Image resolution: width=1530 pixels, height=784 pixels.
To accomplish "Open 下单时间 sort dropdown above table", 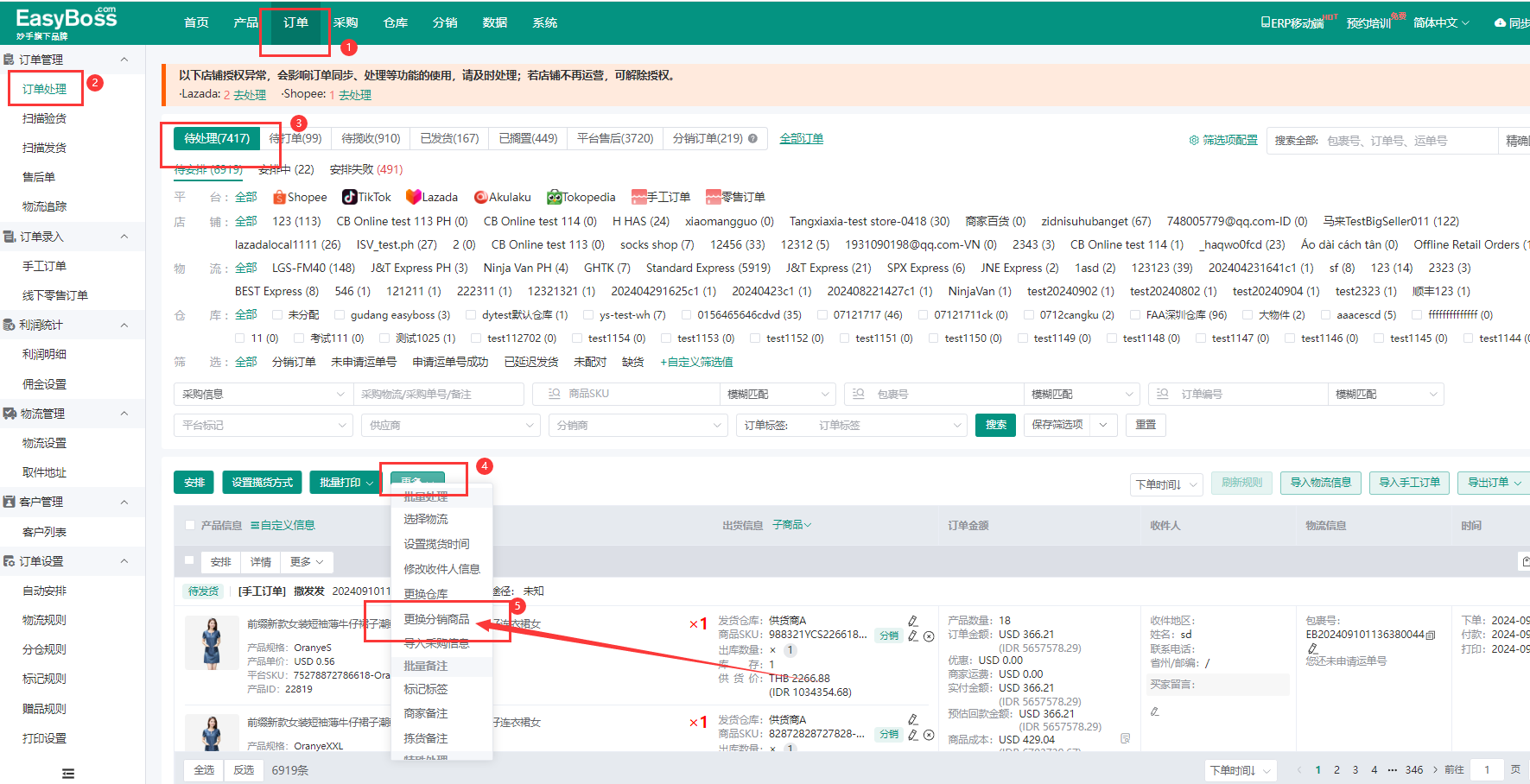I will 1166,484.
